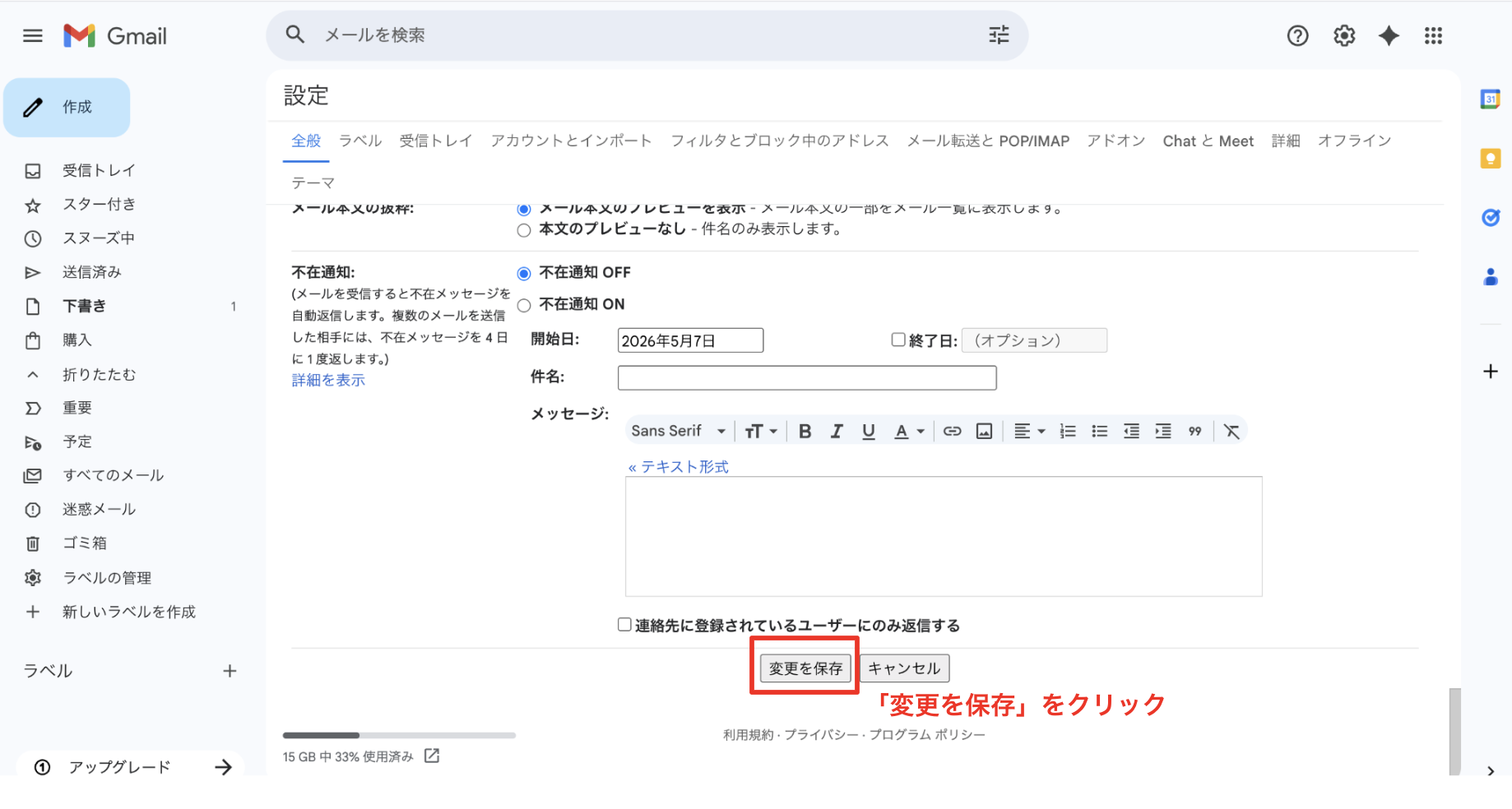Open Contacts side panel icon
Screen dimensions: 1512x809
tap(1490, 277)
